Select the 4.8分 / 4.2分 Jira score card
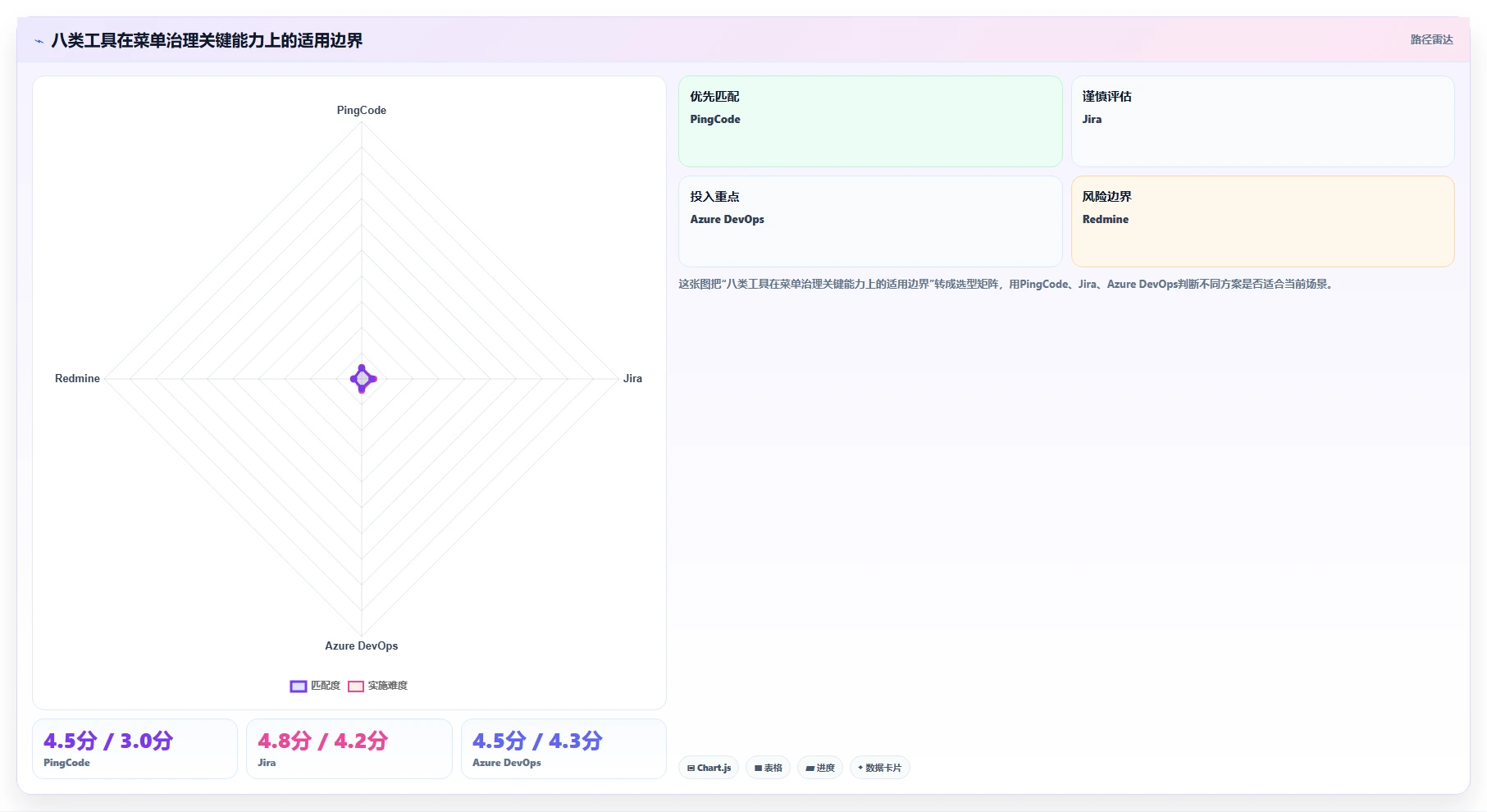This screenshot has height=812, width=1487. click(x=349, y=749)
